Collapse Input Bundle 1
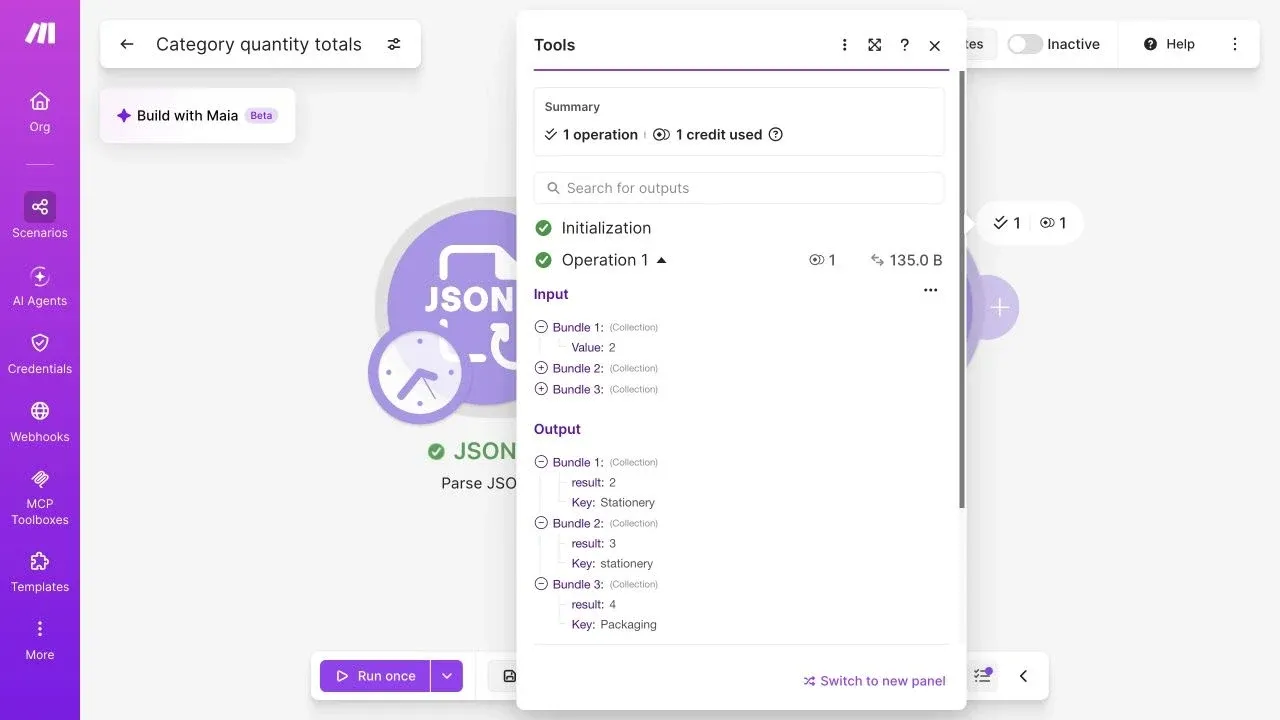The image size is (1280, 720). pos(541,327)
